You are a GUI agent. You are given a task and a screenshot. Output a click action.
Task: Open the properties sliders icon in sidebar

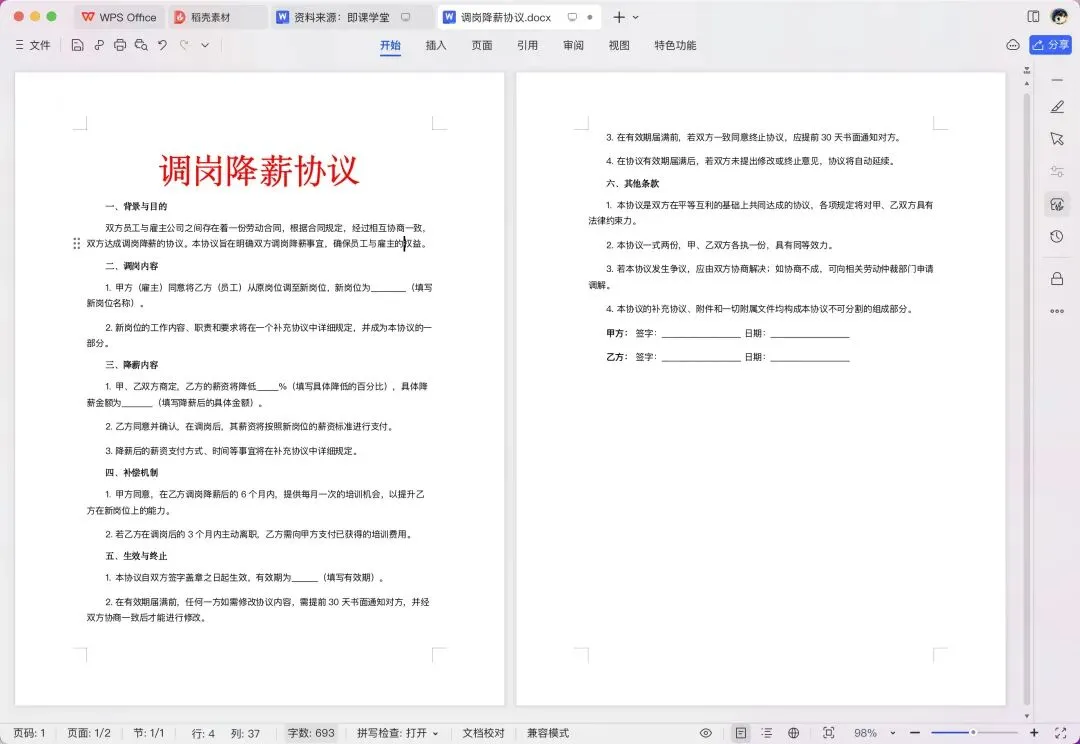pyautogui.click(x=1057, y=171)
